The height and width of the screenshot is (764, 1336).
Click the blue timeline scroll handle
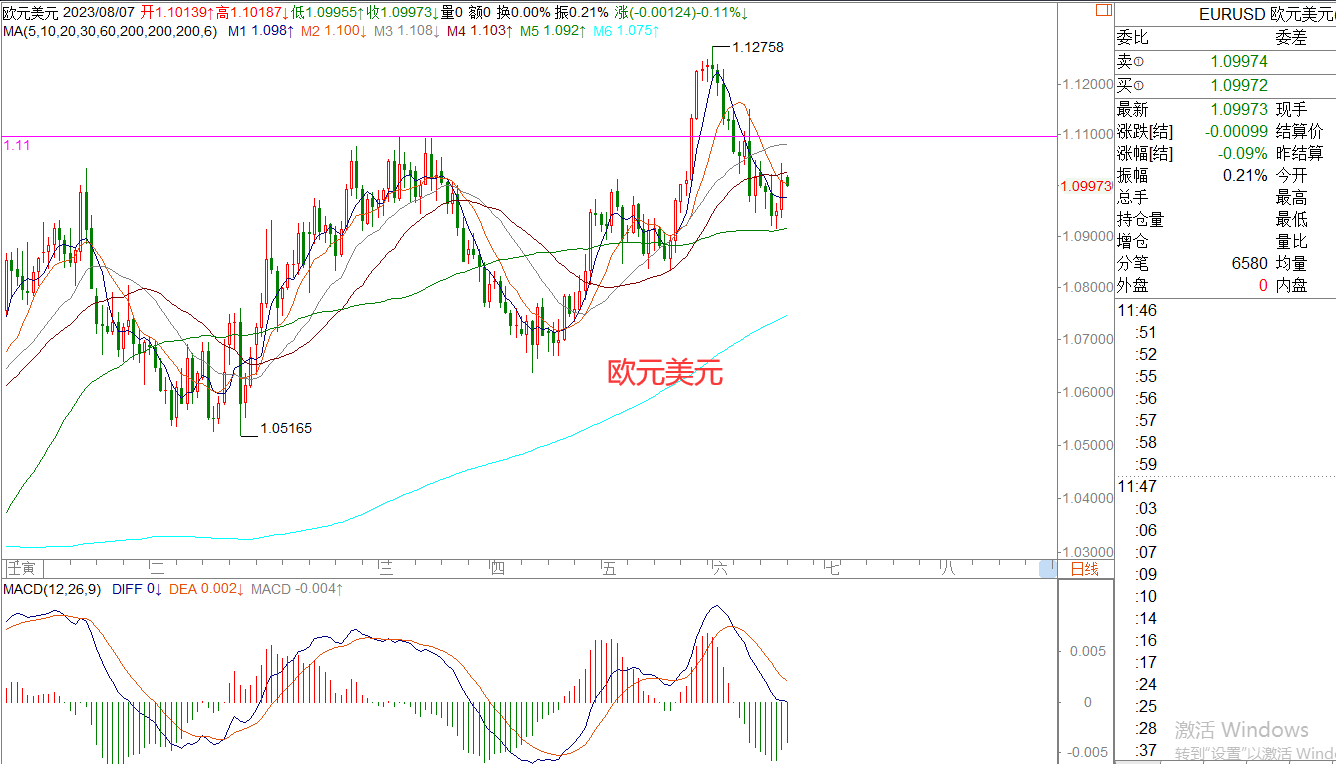point(1048,569)
